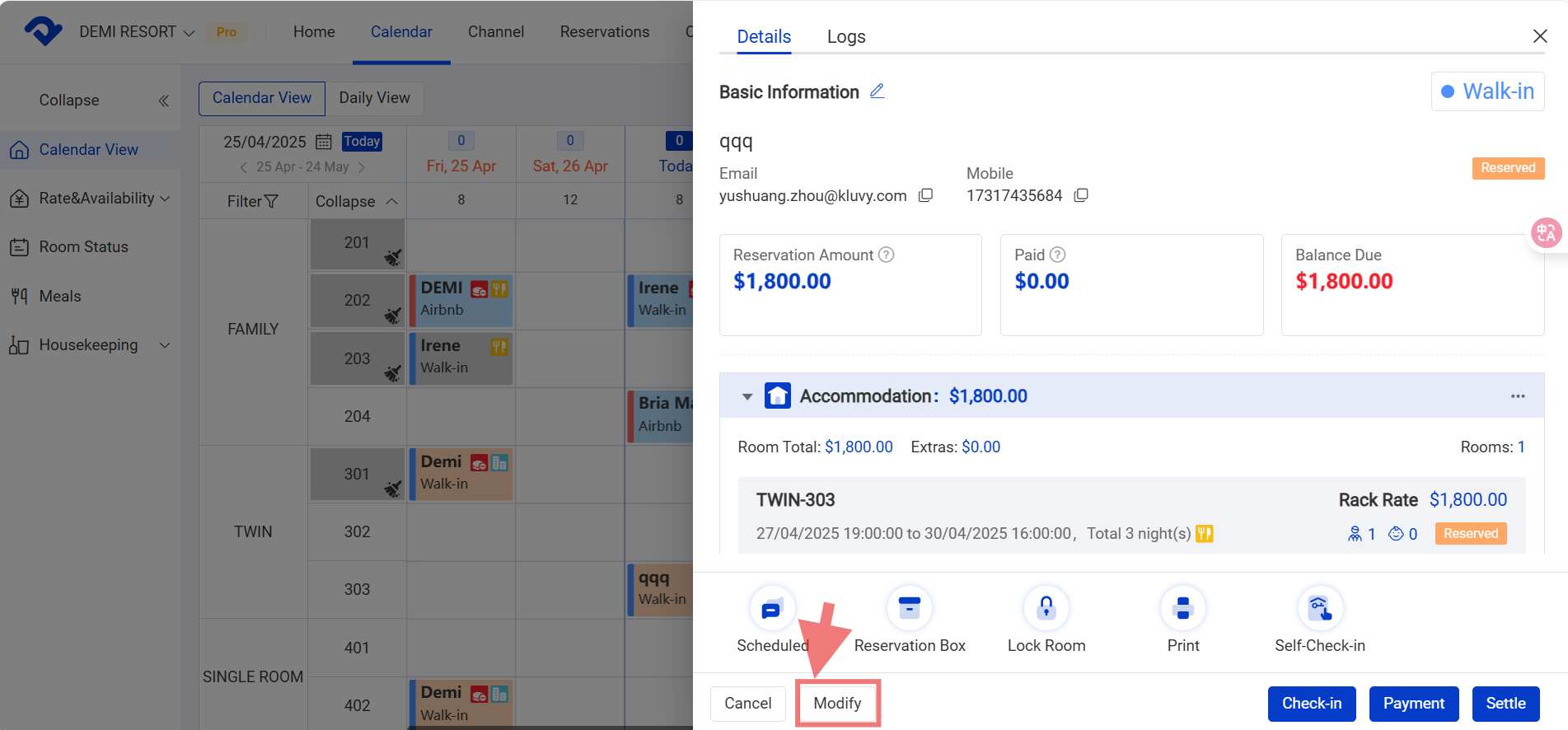1568x730 pixels.
Task: Open the Reservation Box
Action: click(x=909, y=610)
